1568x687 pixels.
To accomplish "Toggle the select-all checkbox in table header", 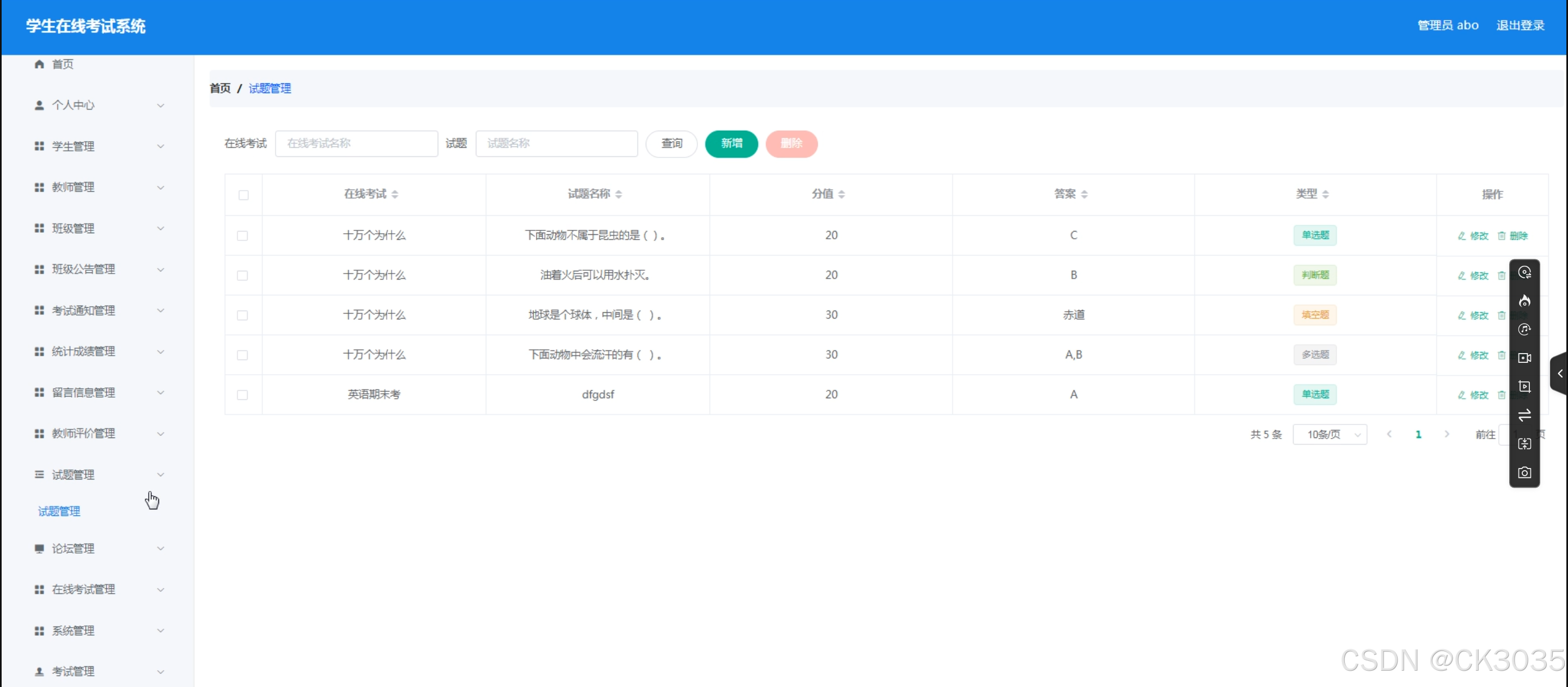I will coord(243,195).
